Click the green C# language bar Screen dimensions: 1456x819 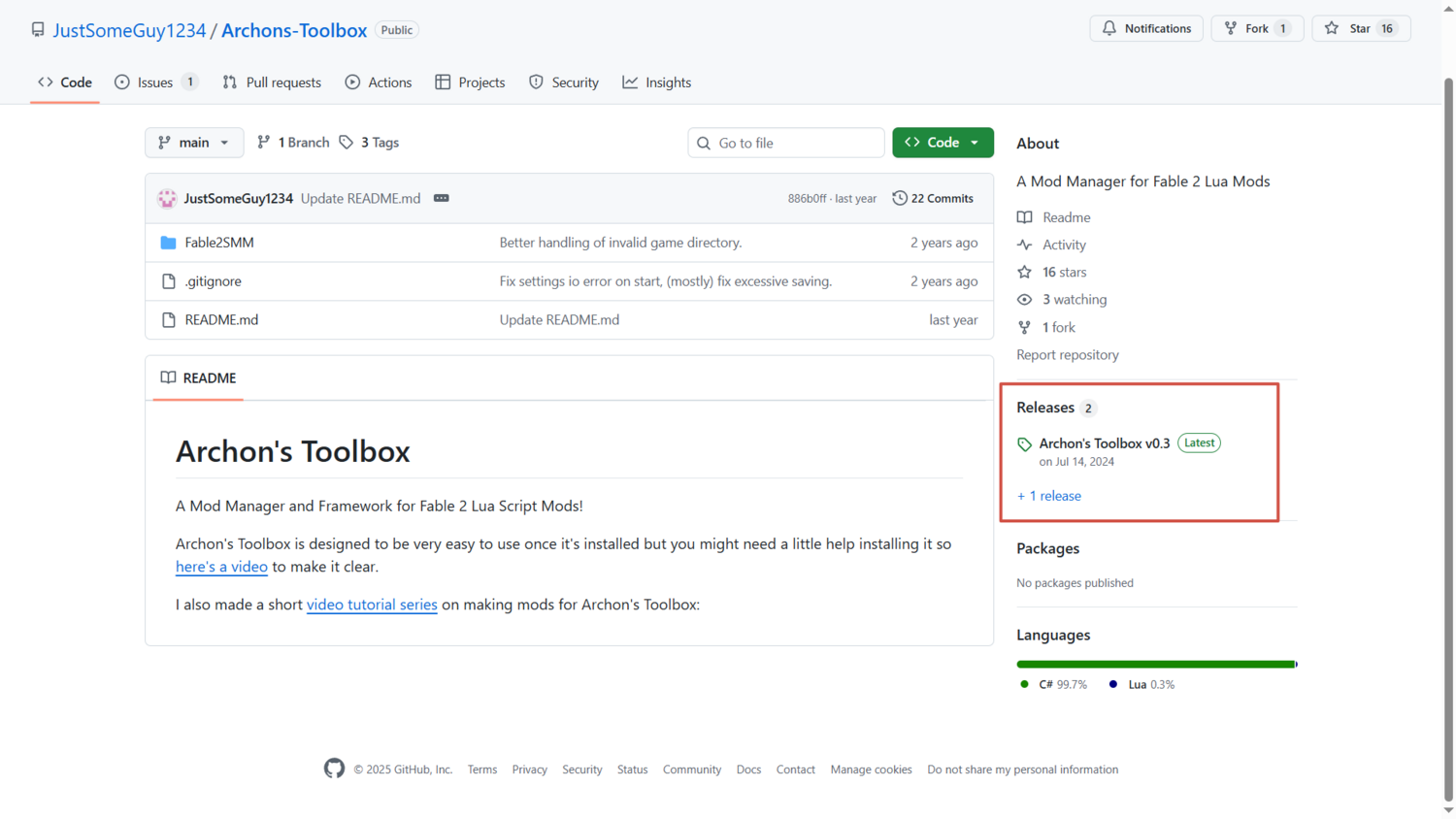coord(1155,664)
